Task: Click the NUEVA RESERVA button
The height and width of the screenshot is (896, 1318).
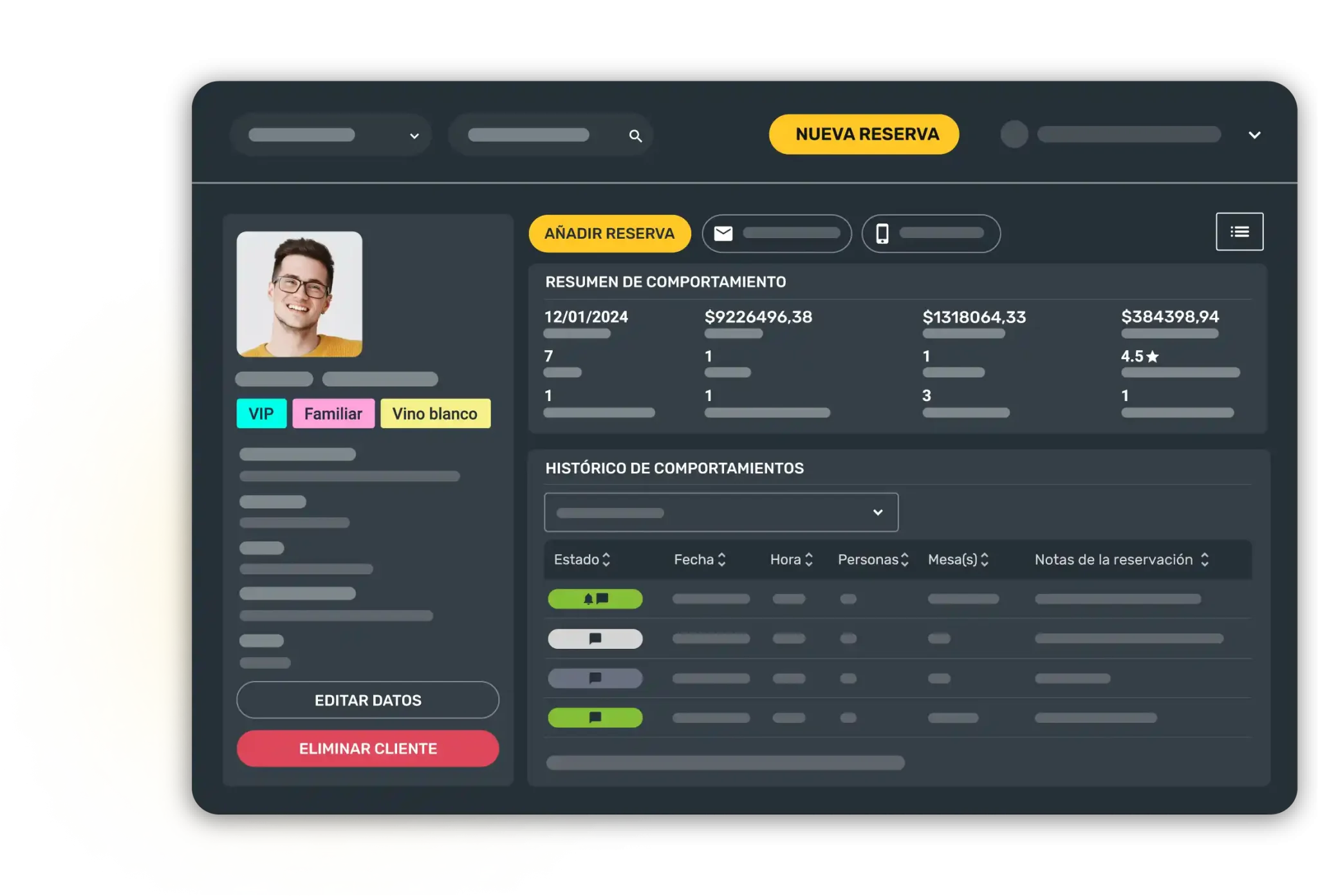Action: tap(864, 134)
